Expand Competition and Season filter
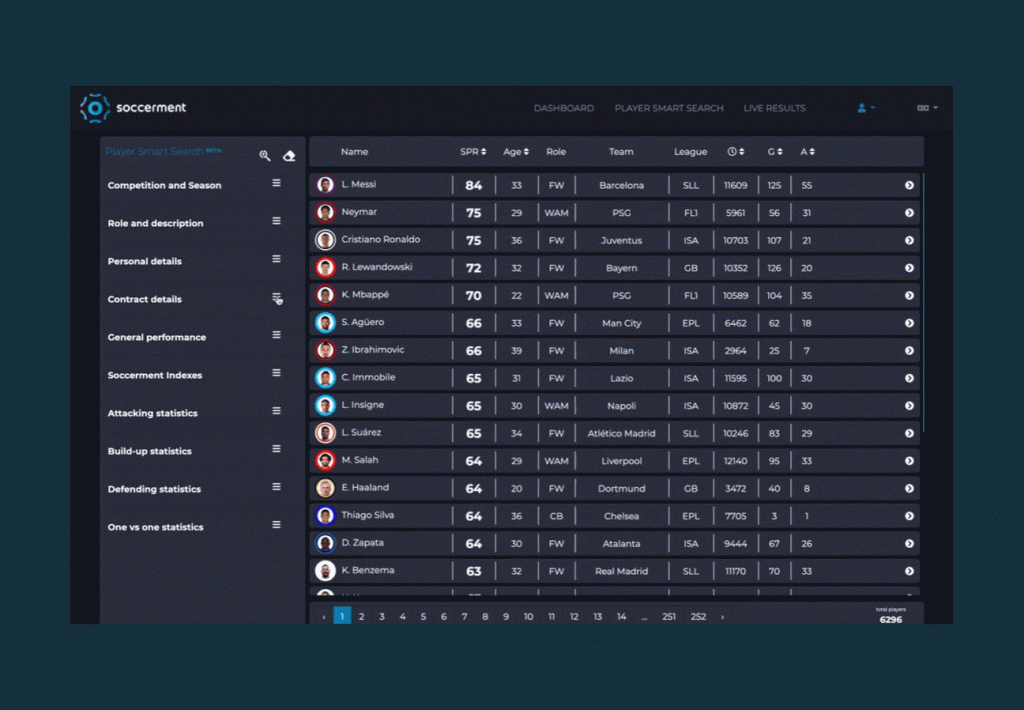Screen dimensions: 1024x710 pyautogui.click(x=276, y=184)
